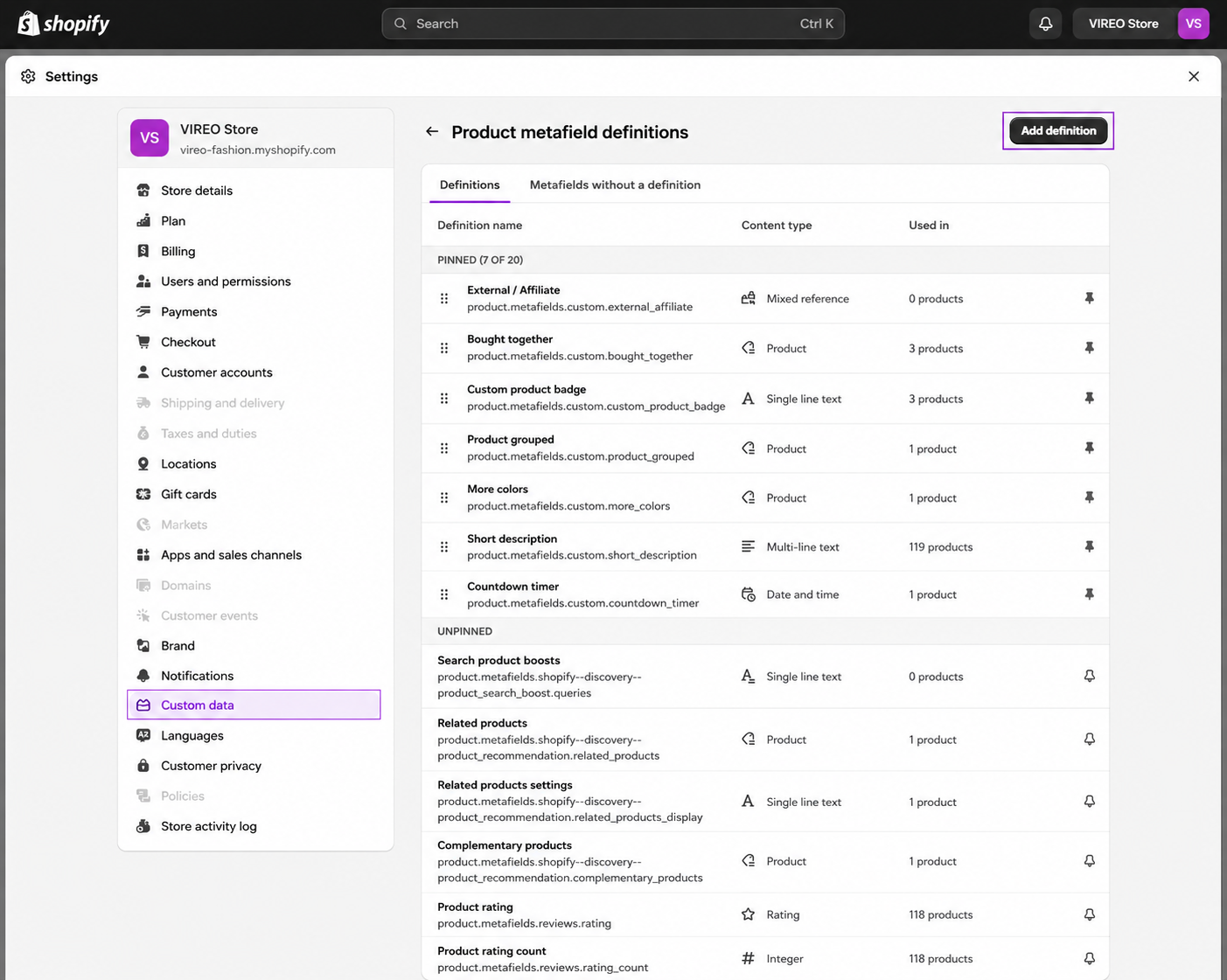The height and width of the screenshot is (980, 1227).
Task: Unpin the Countdown timer definition
Action: tap(1089, 594)
